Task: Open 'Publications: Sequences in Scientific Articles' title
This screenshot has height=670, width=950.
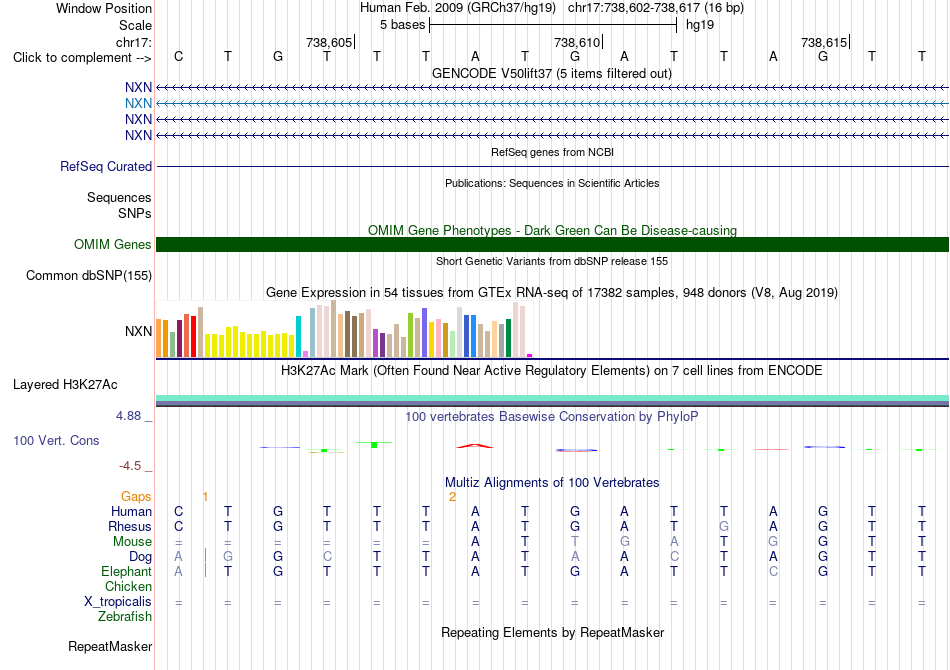Action: 552,183
